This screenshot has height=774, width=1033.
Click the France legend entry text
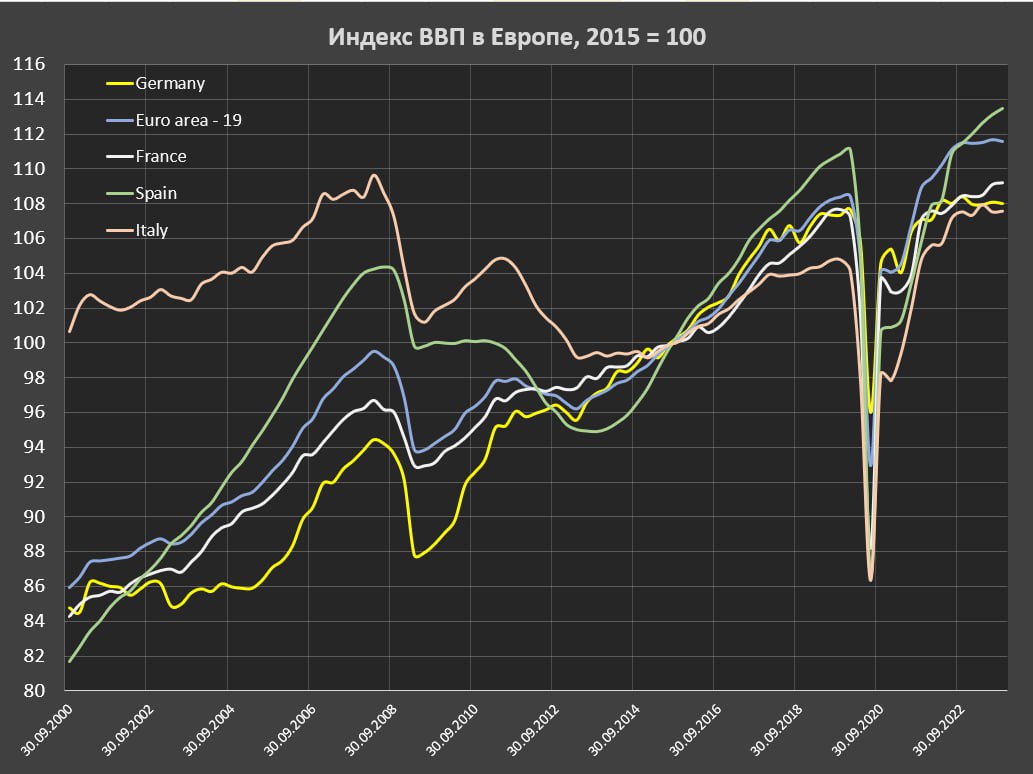coord(160,156)
